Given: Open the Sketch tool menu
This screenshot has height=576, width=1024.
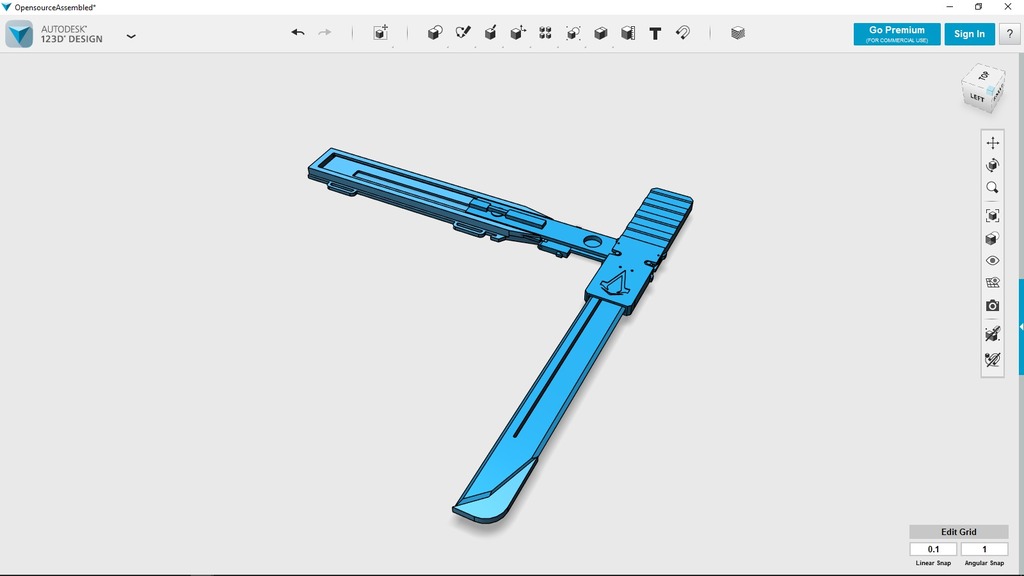Looking at the screenshot, I should [x=462, y=33].
